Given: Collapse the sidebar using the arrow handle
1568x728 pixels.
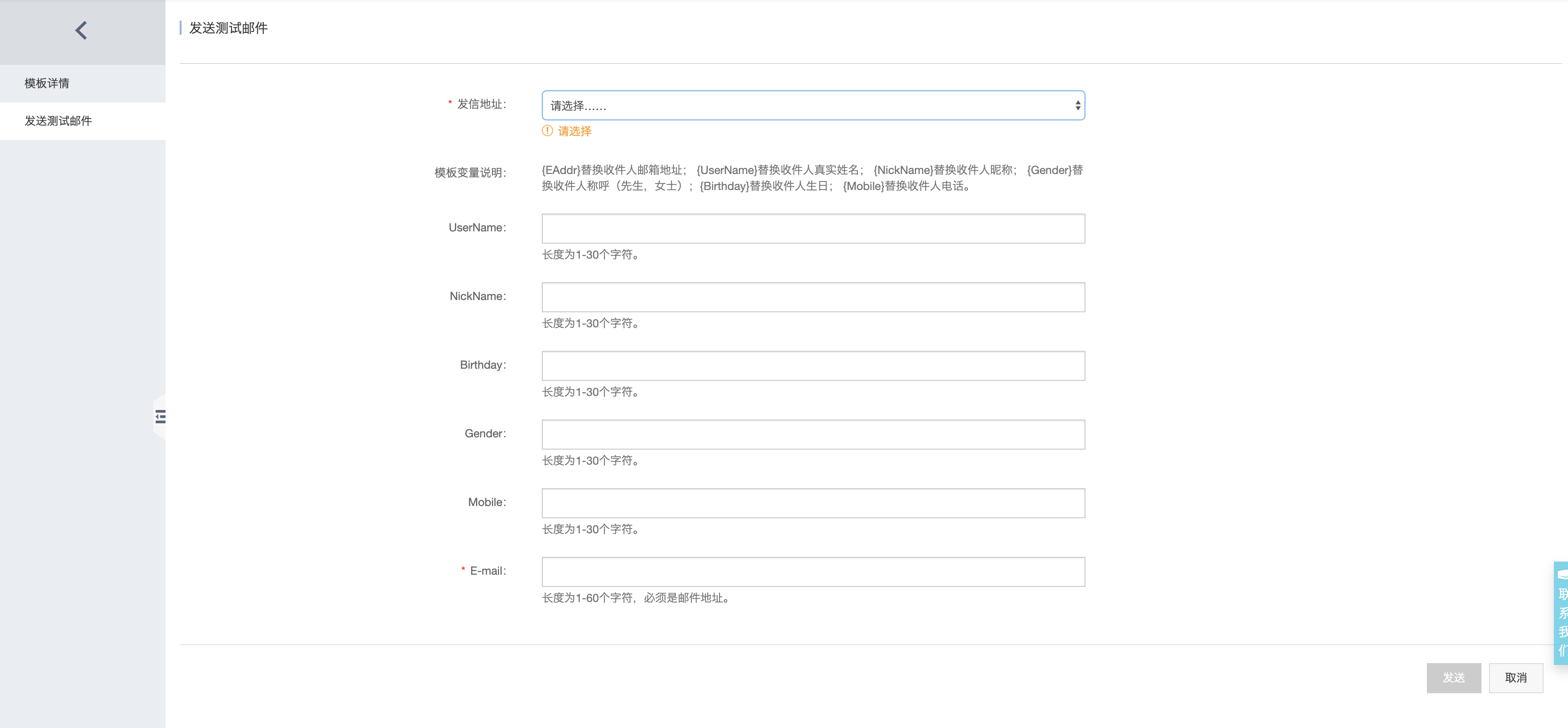Looking at the screenshot, I should 160,415.
